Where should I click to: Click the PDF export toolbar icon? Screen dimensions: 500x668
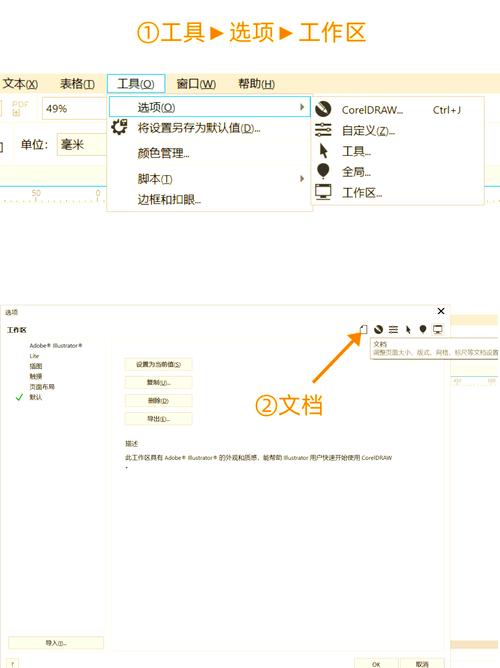pos(20,108)
